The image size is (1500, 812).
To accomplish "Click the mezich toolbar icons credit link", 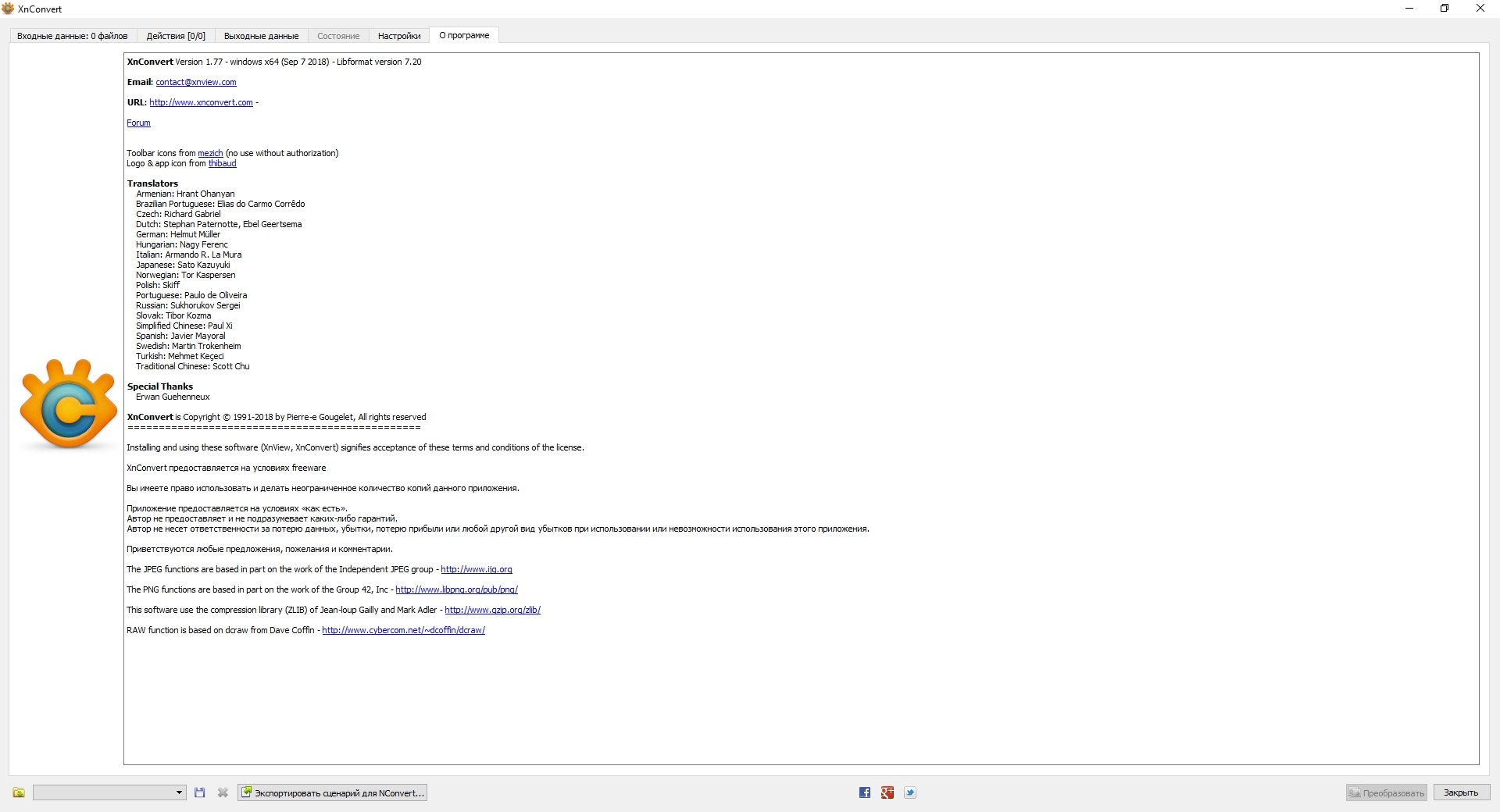I will (210, 153).
